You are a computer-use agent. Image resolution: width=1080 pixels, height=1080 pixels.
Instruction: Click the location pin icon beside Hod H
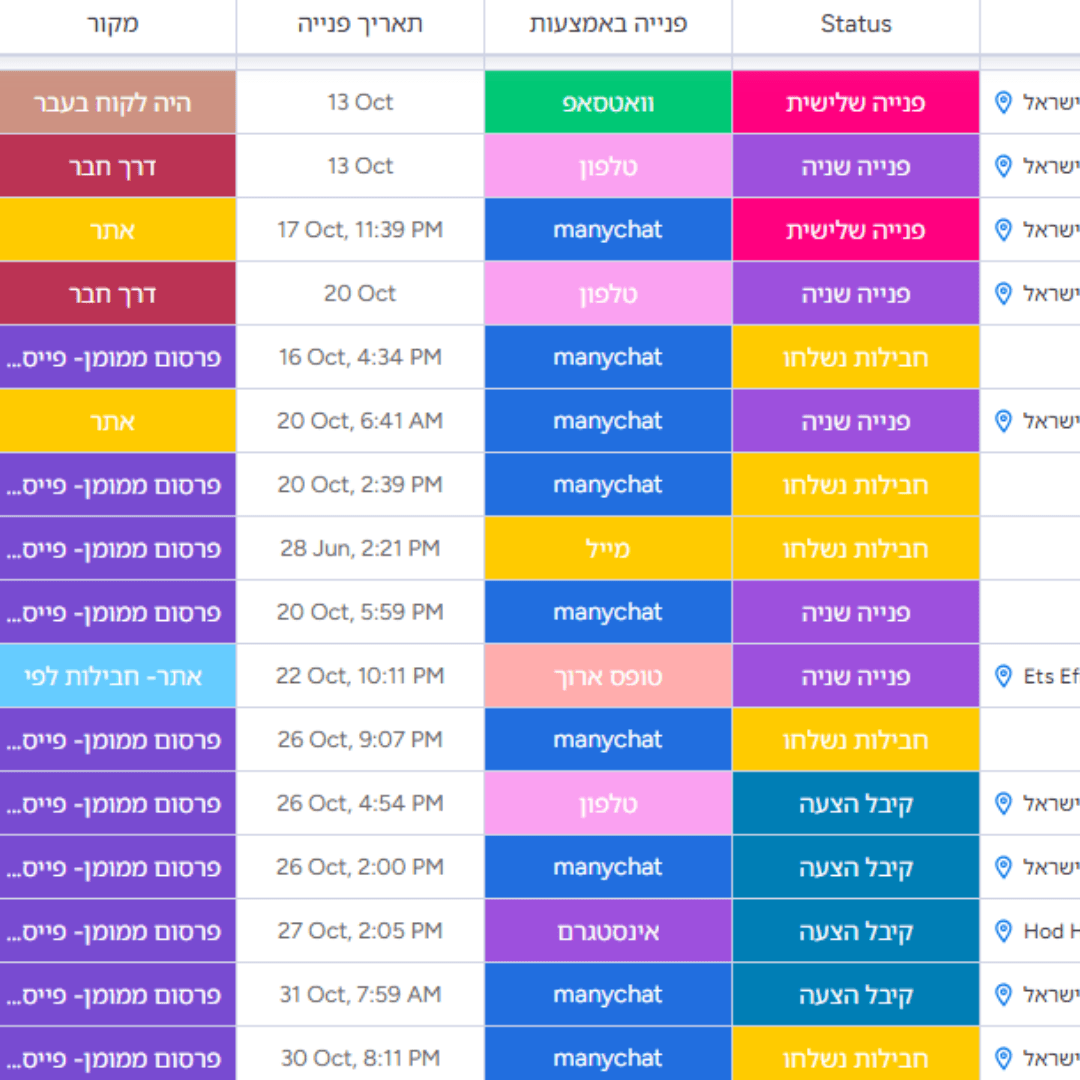(x=1004, y=932)
